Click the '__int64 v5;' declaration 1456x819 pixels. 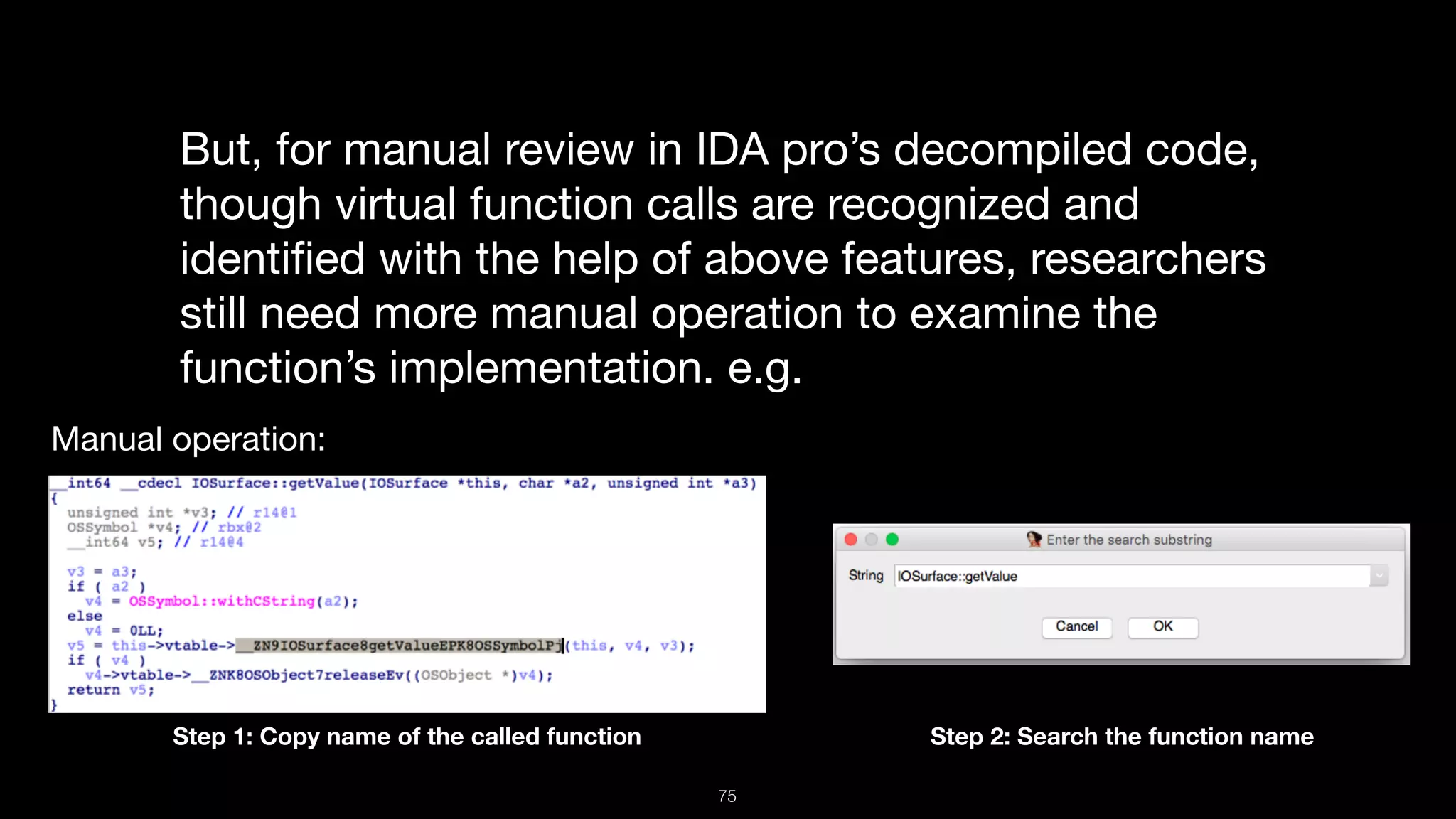pos(114,542)
